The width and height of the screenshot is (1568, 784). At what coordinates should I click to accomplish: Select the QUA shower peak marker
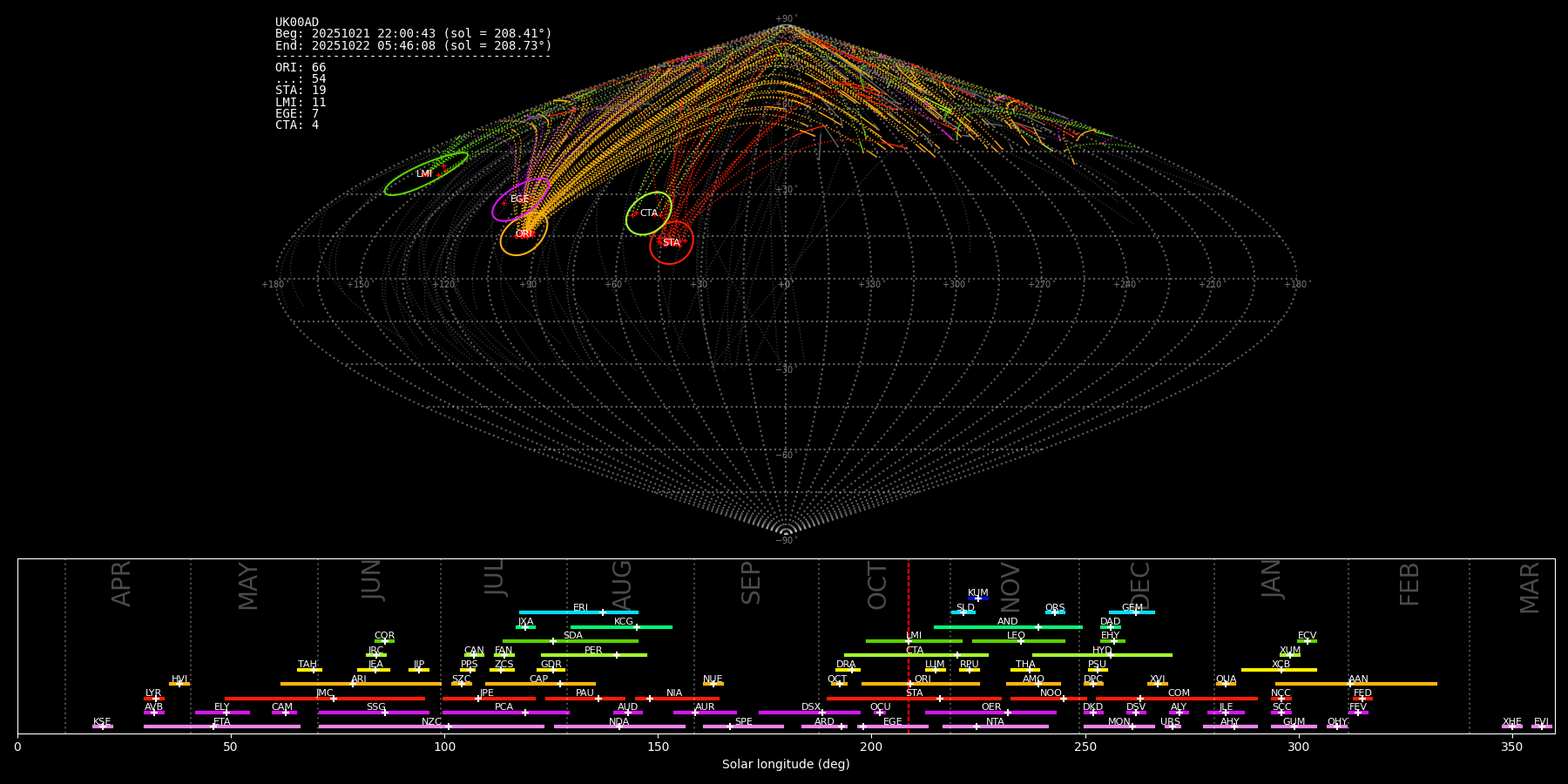tap(1225, 684)
